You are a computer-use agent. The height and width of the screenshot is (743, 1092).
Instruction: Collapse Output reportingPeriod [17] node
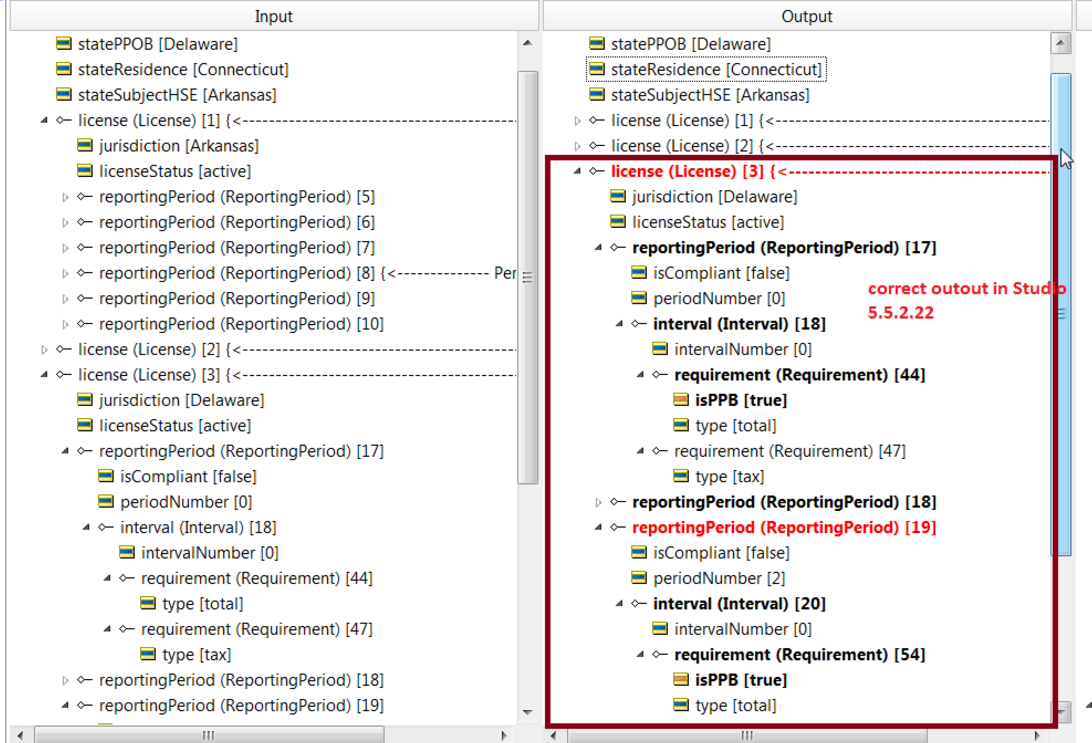point(598,248)
